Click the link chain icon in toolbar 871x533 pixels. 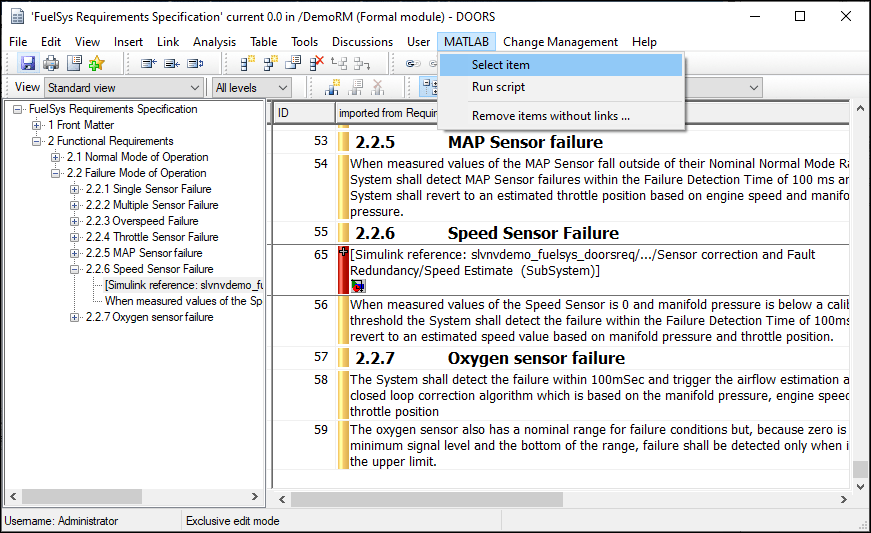coord(412,63)
